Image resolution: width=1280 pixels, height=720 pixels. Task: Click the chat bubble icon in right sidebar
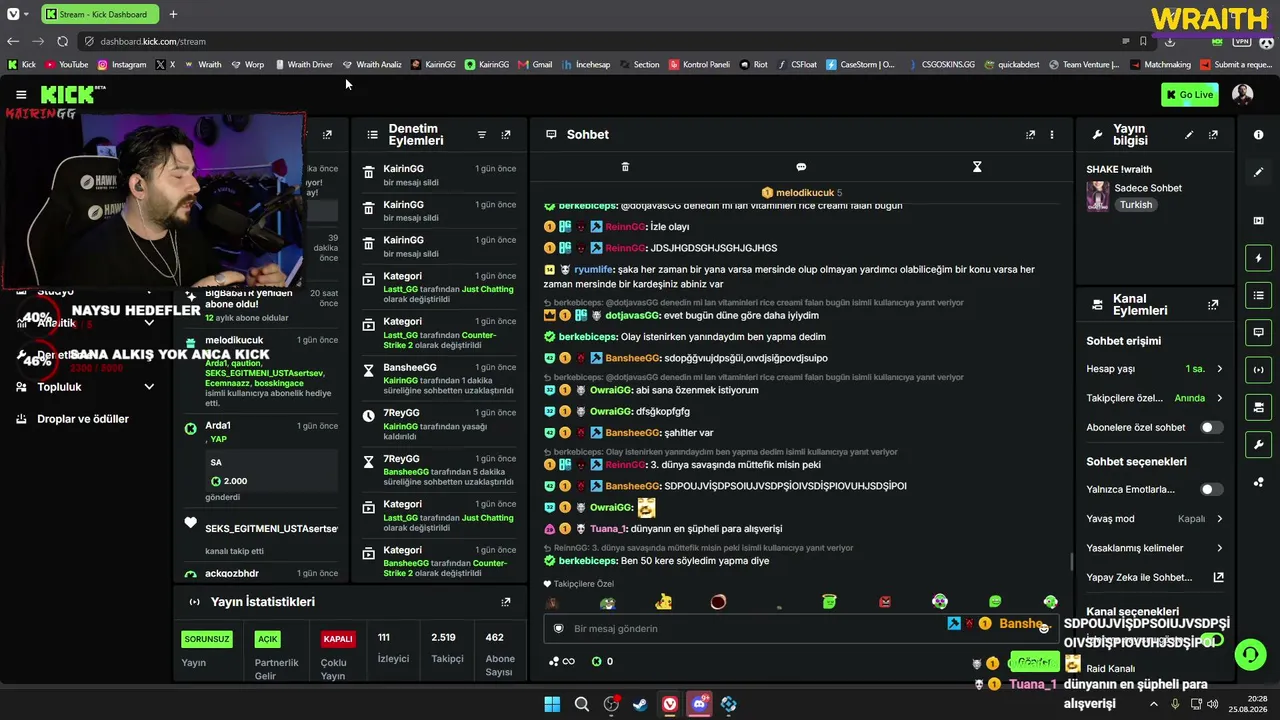coord(1258,332)
